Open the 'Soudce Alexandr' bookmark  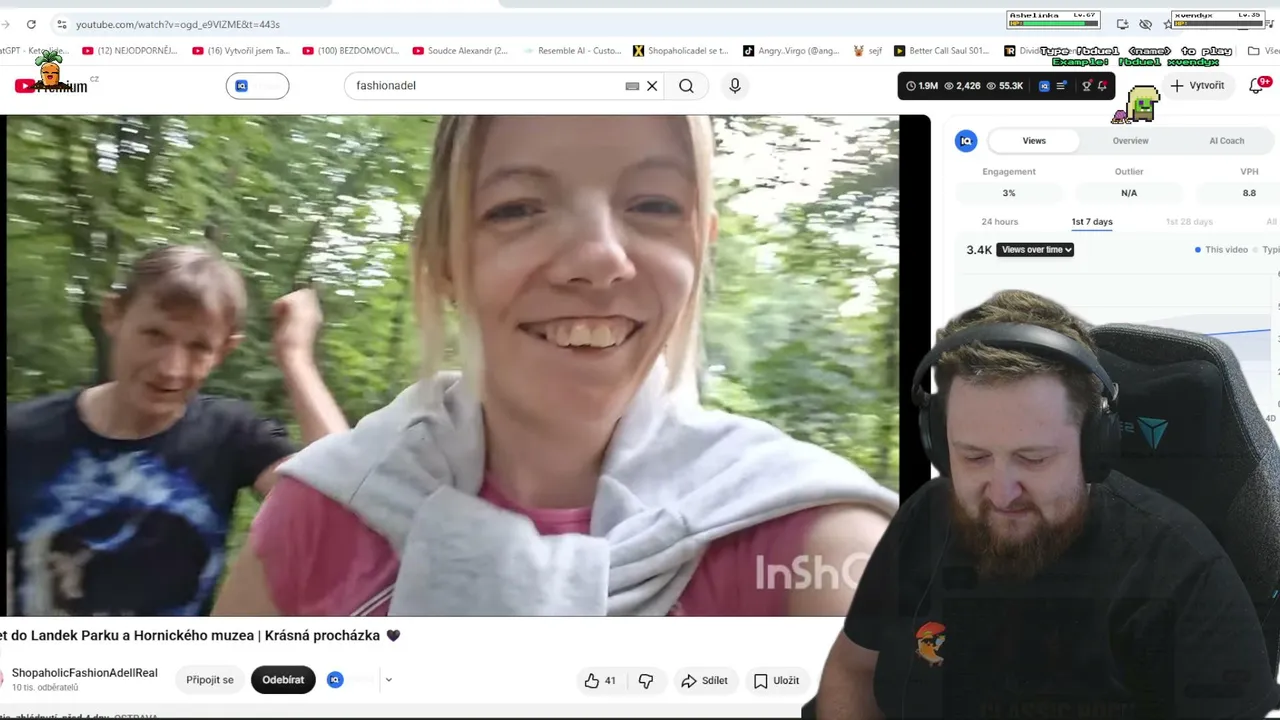click(x=460, y=51)
